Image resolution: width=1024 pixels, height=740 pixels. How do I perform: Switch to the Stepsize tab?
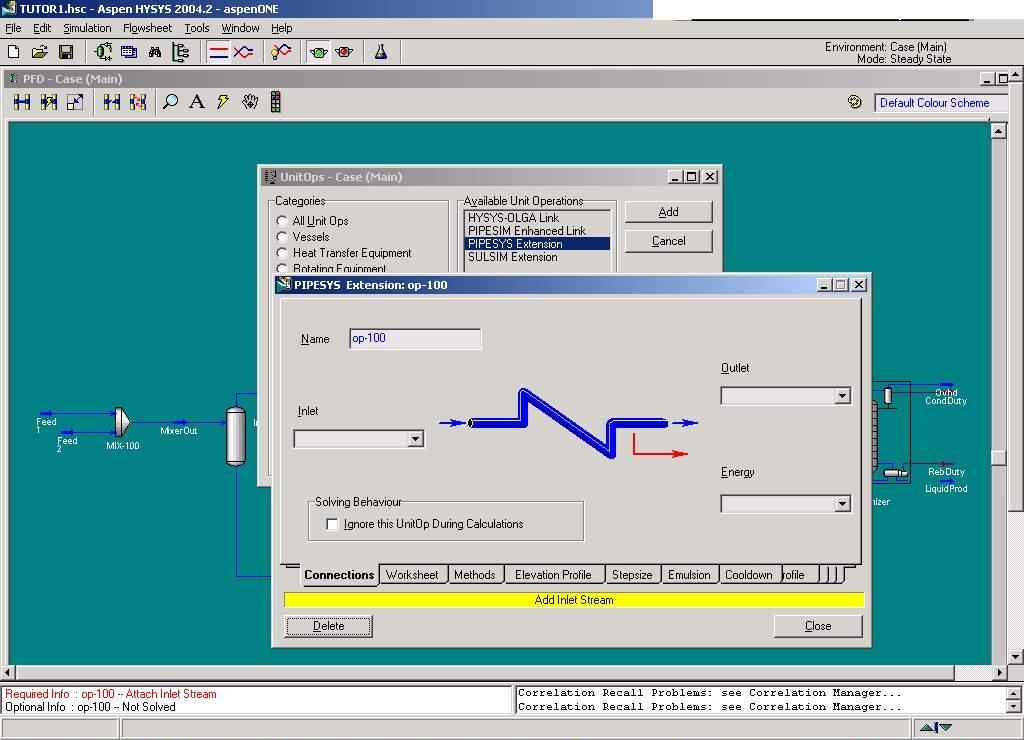click(632, 575)
